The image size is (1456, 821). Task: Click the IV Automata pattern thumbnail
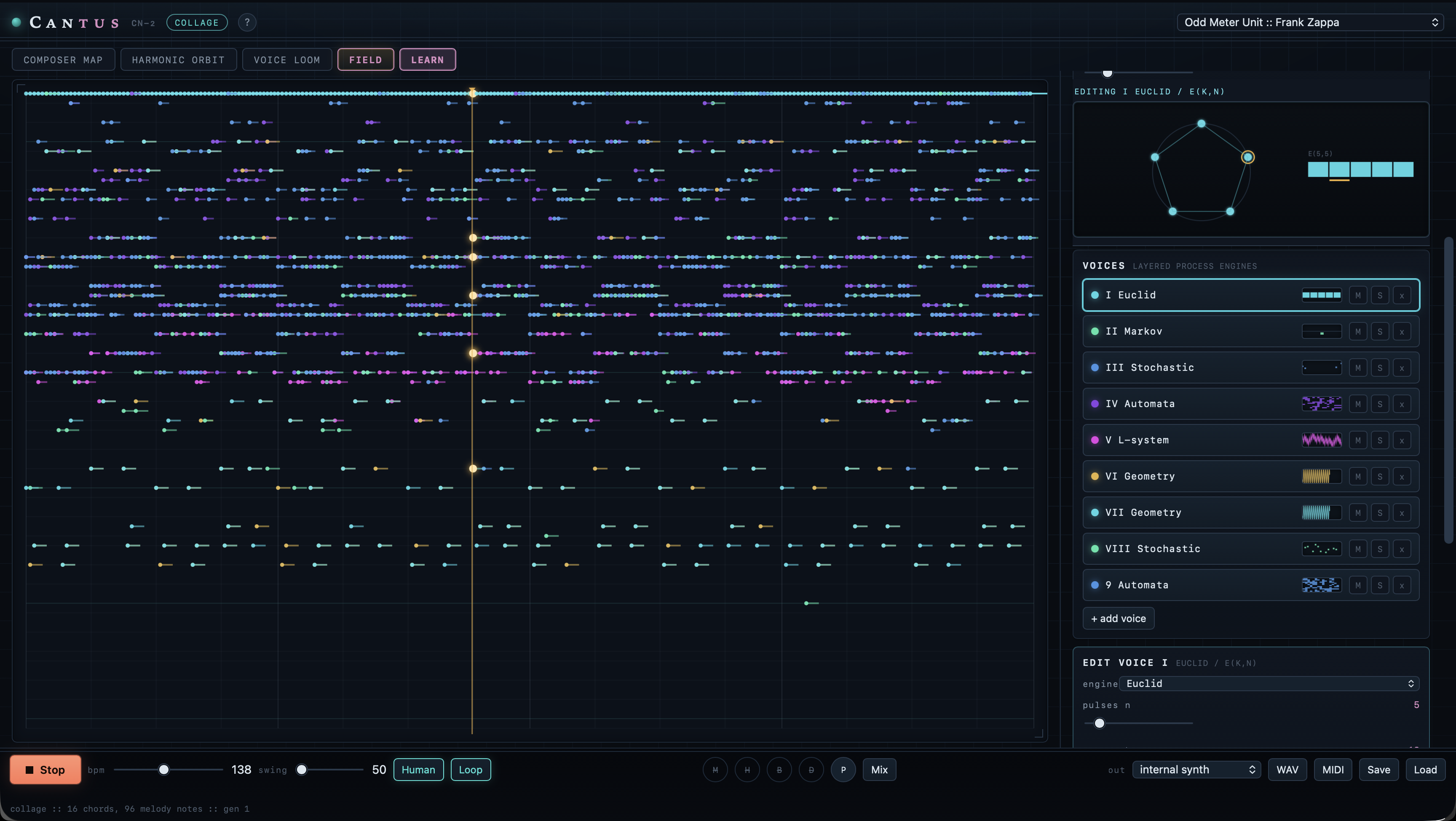coord(1322,404)
